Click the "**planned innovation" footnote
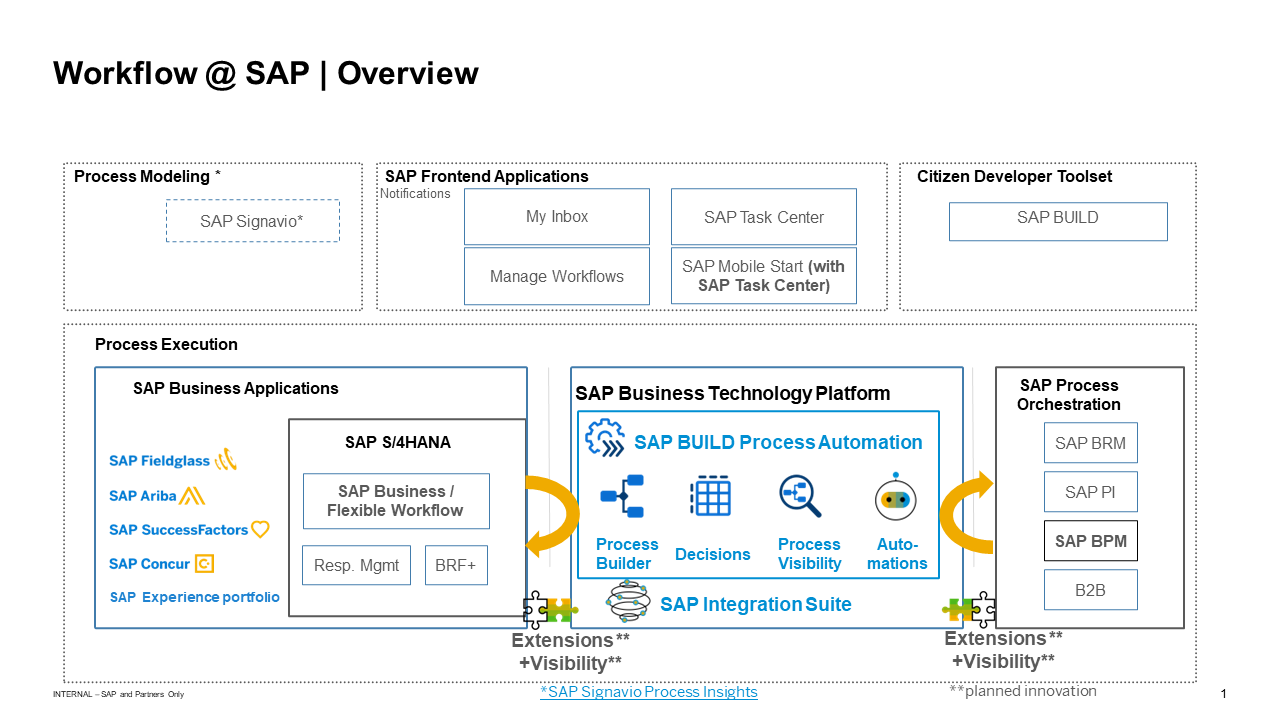The height and width of the screenshot is (720, 1280). (x=1023, y=691)
